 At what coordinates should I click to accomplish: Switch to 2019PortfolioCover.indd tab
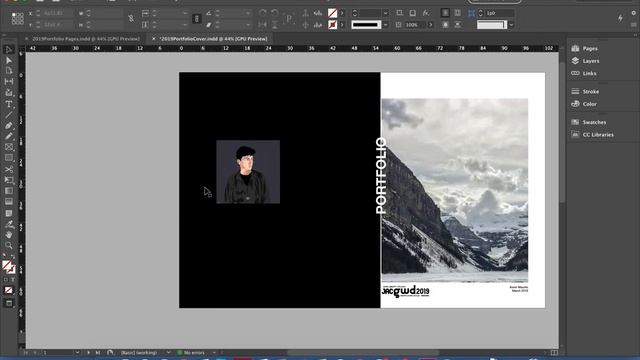click(213, 39)
